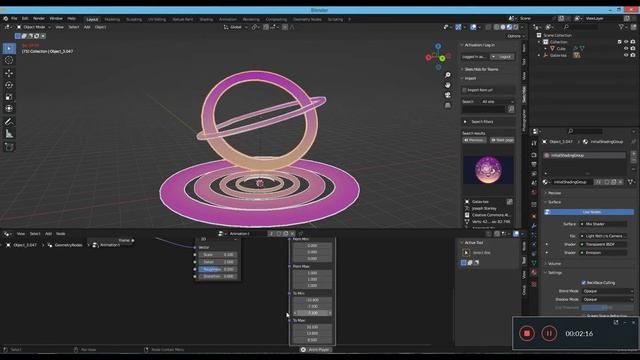Adjust the Clip Threshold slider
Viewport: 640px width, 360px height.
pyautogui.click(x=607, y=307)
